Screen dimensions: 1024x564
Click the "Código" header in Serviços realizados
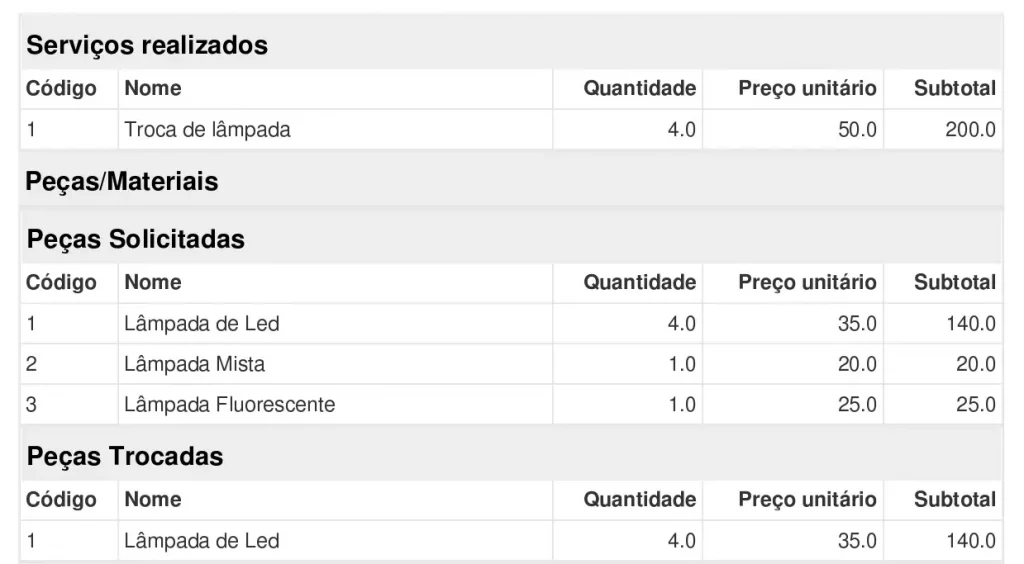click(x=61, y=88)
